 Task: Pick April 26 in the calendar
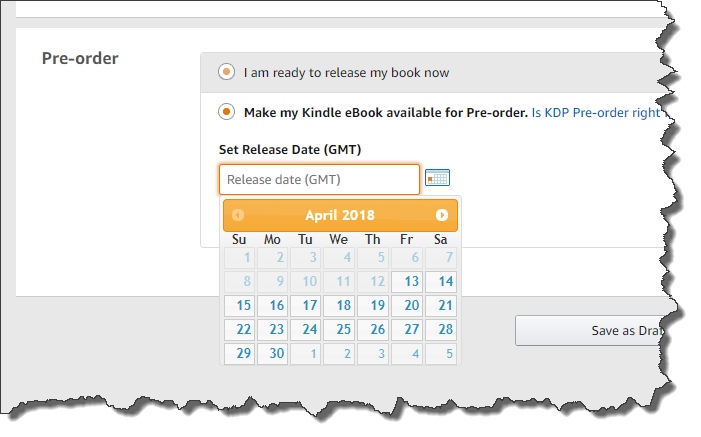(x=373, y=330)
